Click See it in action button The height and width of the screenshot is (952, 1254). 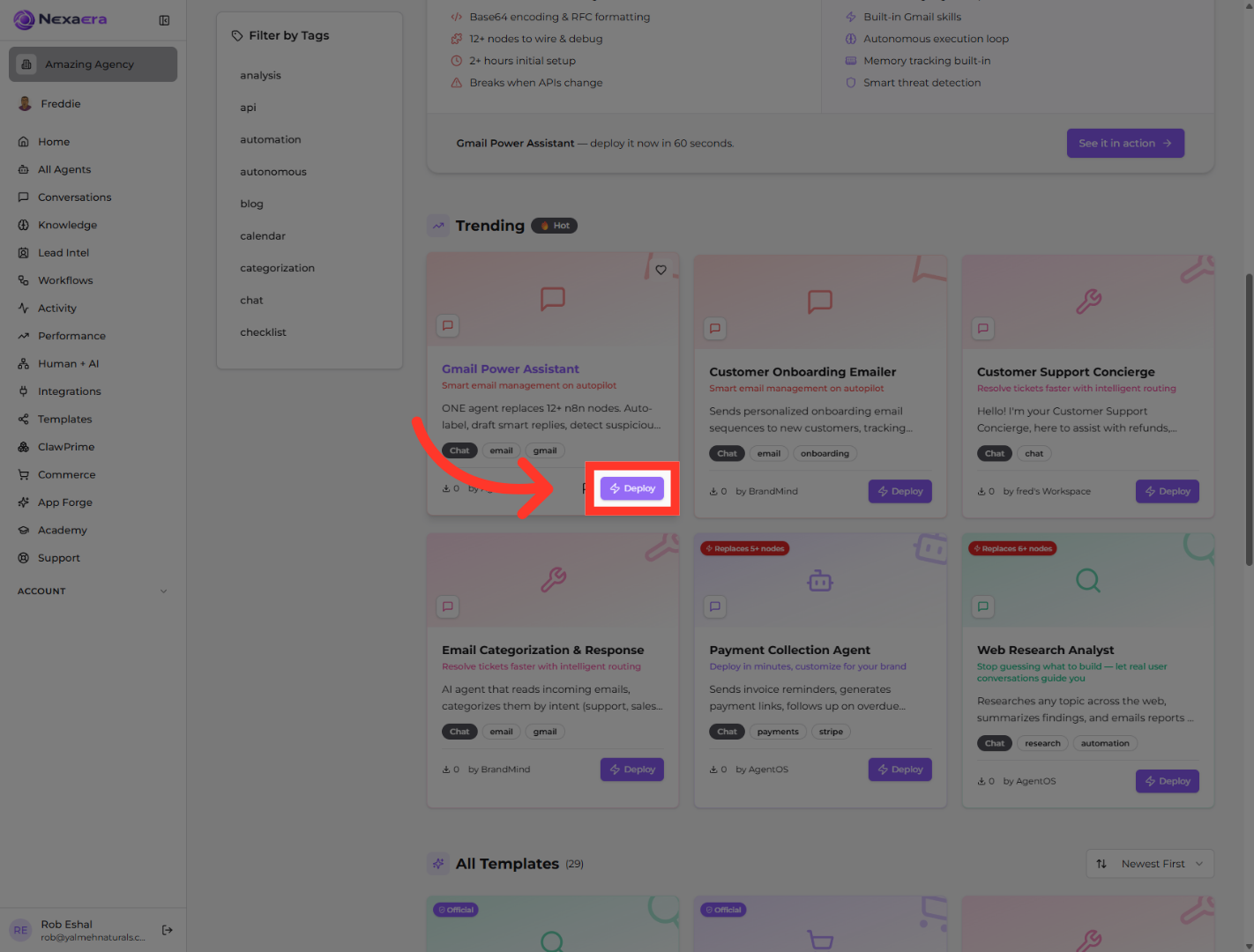pyautogui.click(x=1125, y=143)
